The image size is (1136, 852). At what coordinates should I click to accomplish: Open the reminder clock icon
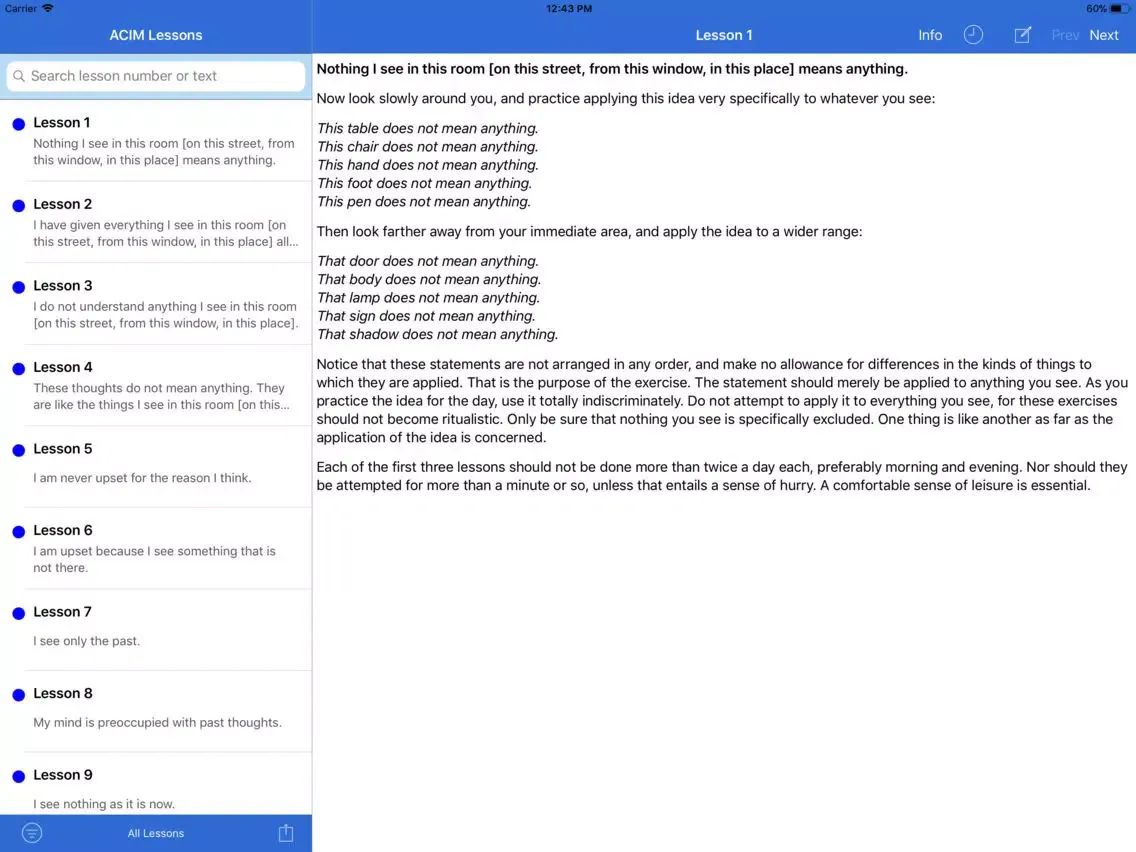pyautogui.click(x=973, y=35)
